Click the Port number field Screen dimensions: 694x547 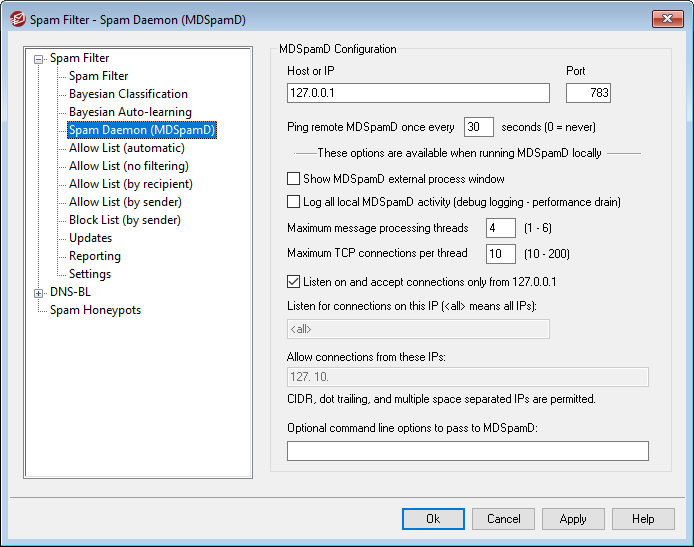[x=588, y=93]
